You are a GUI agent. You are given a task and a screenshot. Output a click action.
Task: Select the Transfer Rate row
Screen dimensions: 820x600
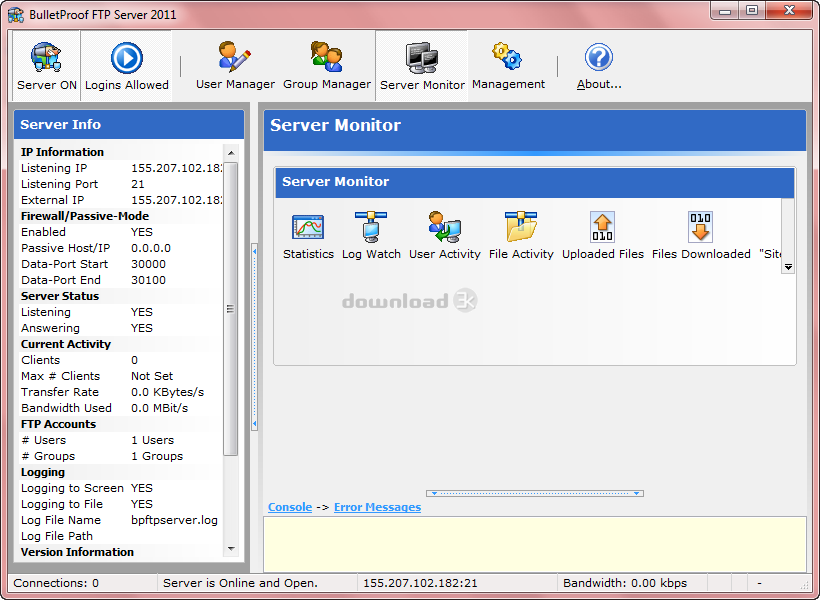tap(121, 392)
